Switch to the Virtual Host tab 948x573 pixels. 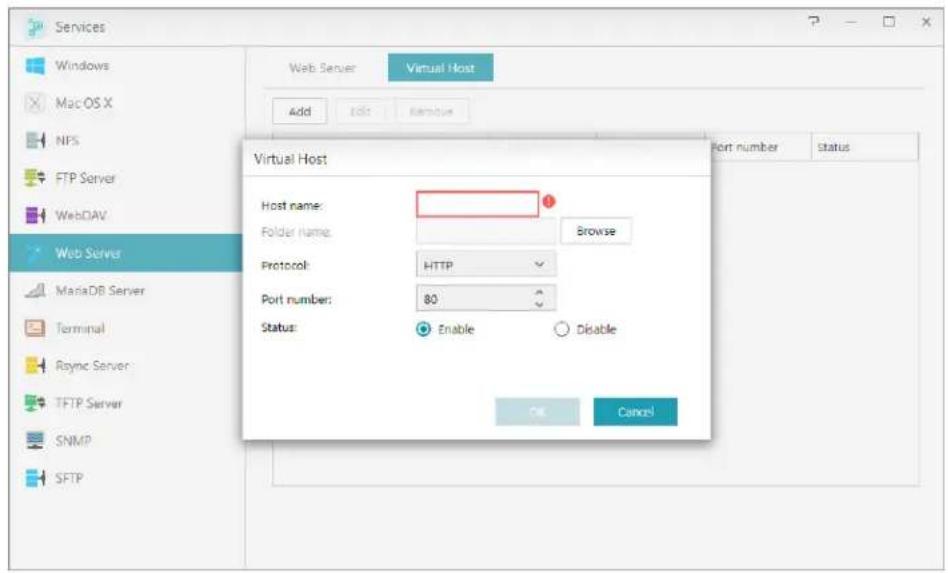(440, 68)
